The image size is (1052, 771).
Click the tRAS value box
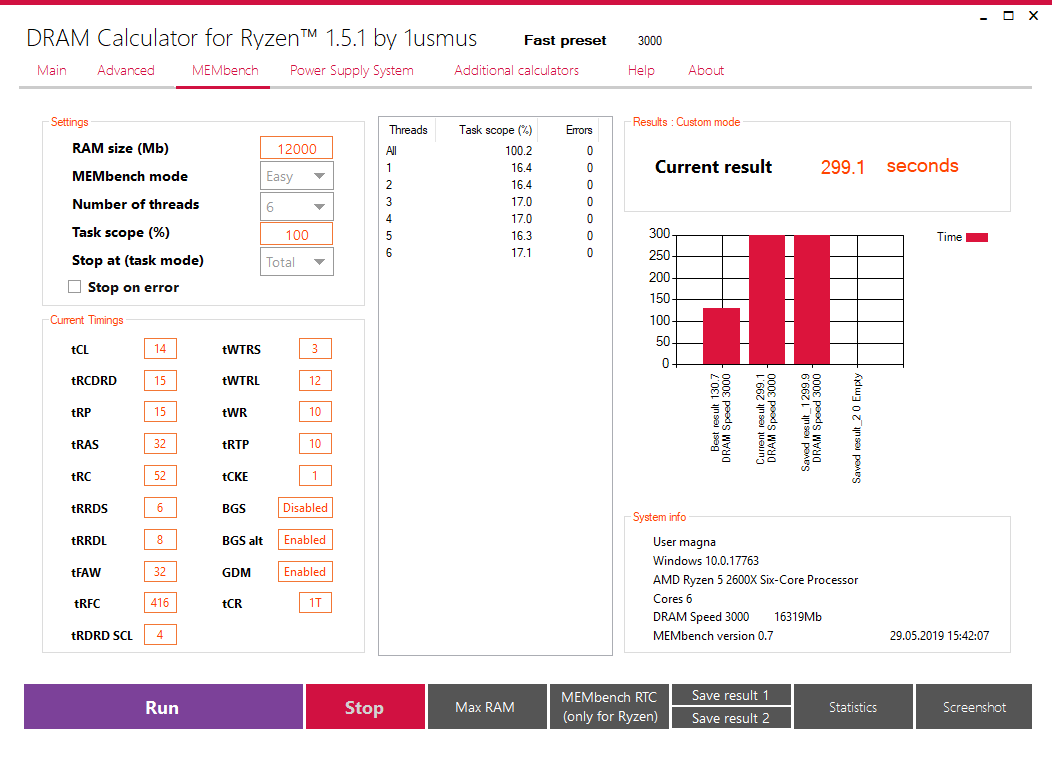tap(160, 444)
